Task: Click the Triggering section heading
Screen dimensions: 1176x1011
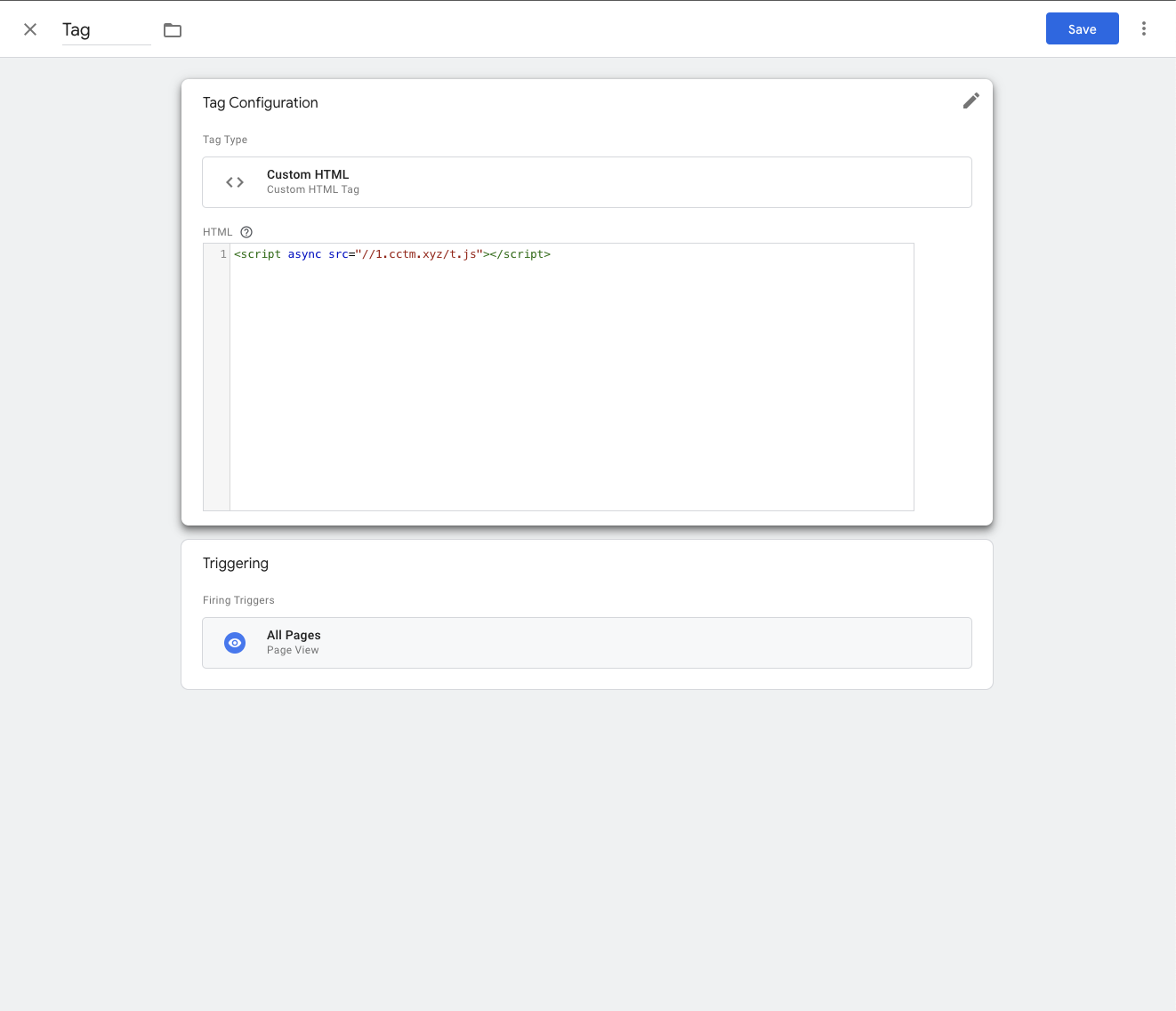Action: (x=236, y=563)
